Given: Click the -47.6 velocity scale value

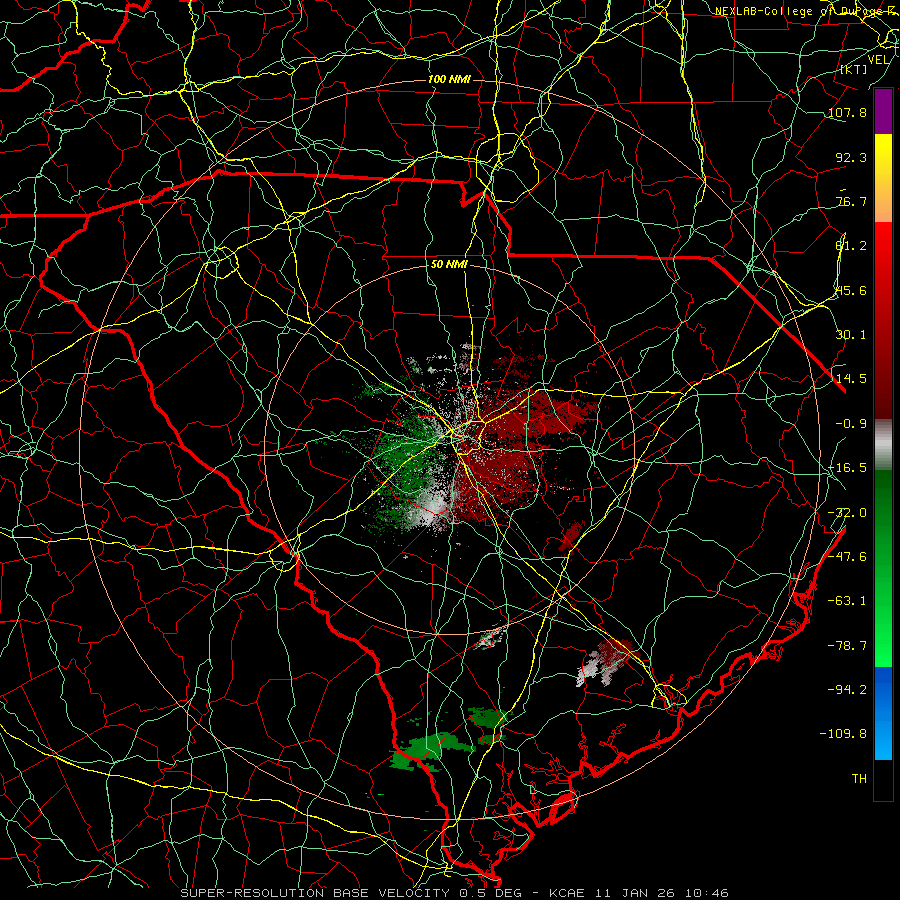Looking at the screenshot, I should tap(847, 557).
